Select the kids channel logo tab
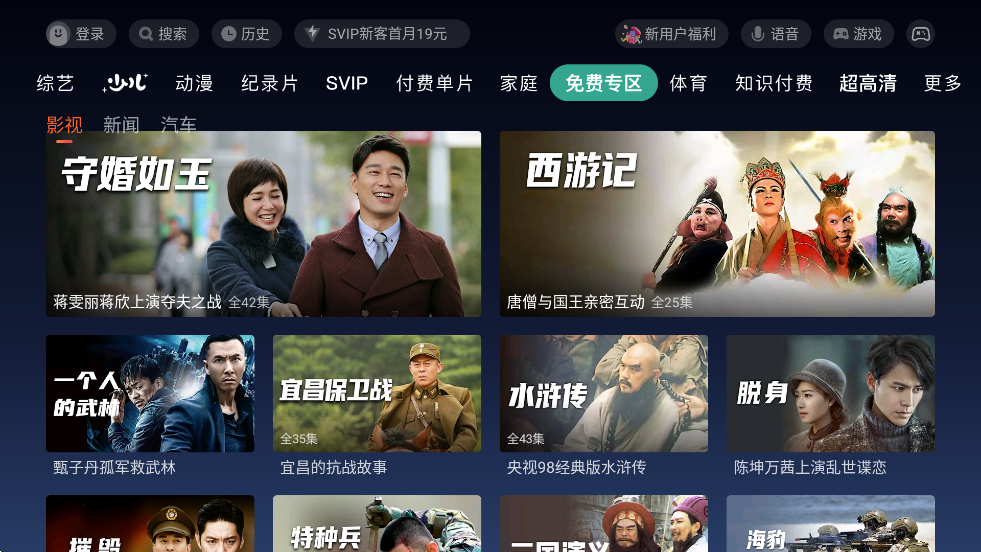981x552 pixels. click(125, 83)
